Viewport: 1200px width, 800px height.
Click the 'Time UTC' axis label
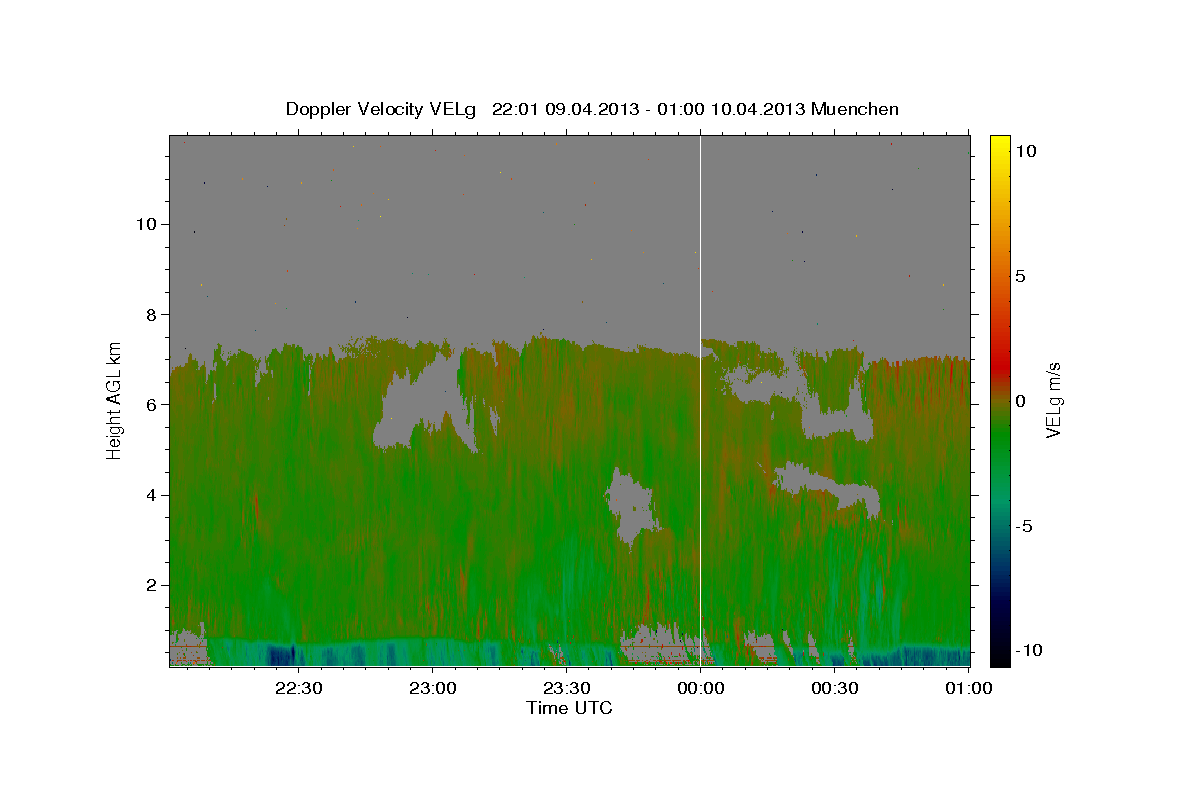[569, 708]
